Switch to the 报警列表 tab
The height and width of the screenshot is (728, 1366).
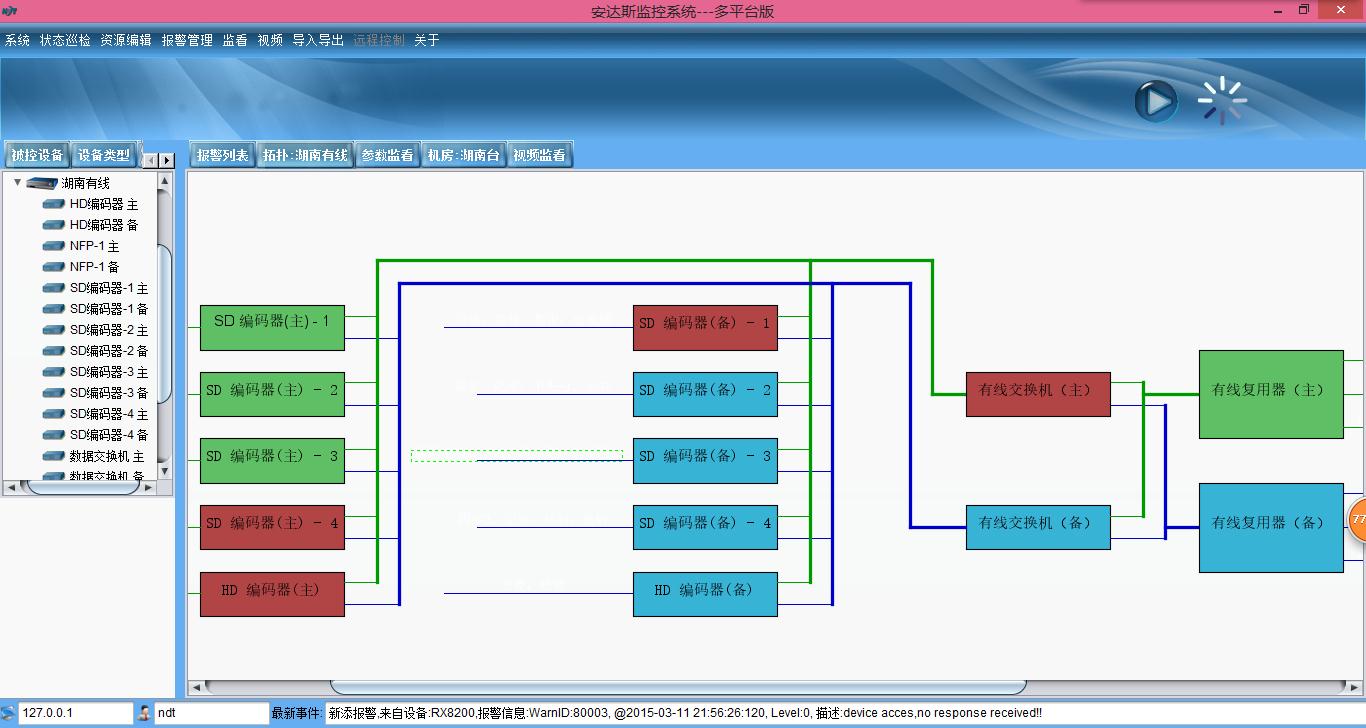(x=222, y=155)
